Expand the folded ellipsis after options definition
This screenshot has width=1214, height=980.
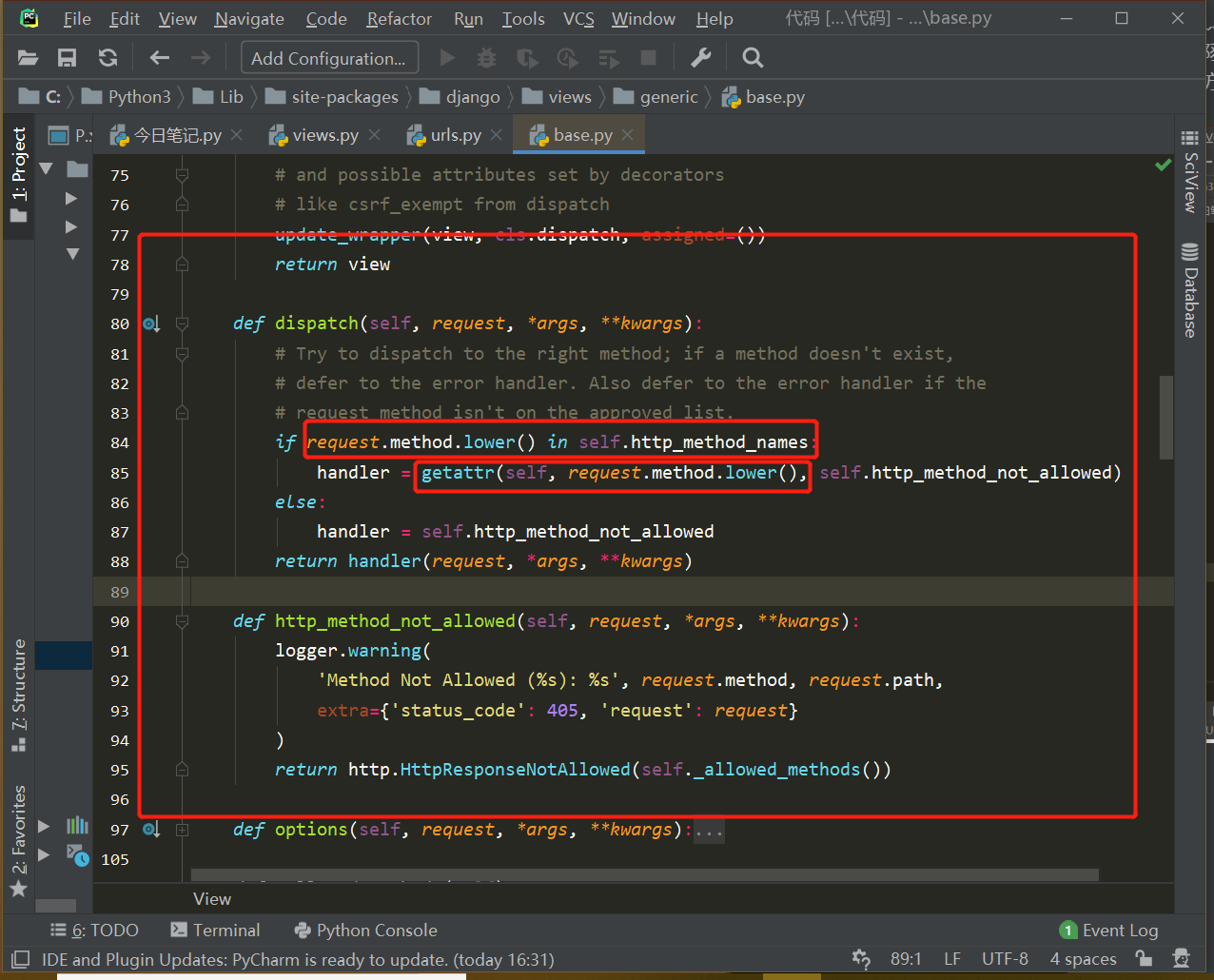[709, 831]
